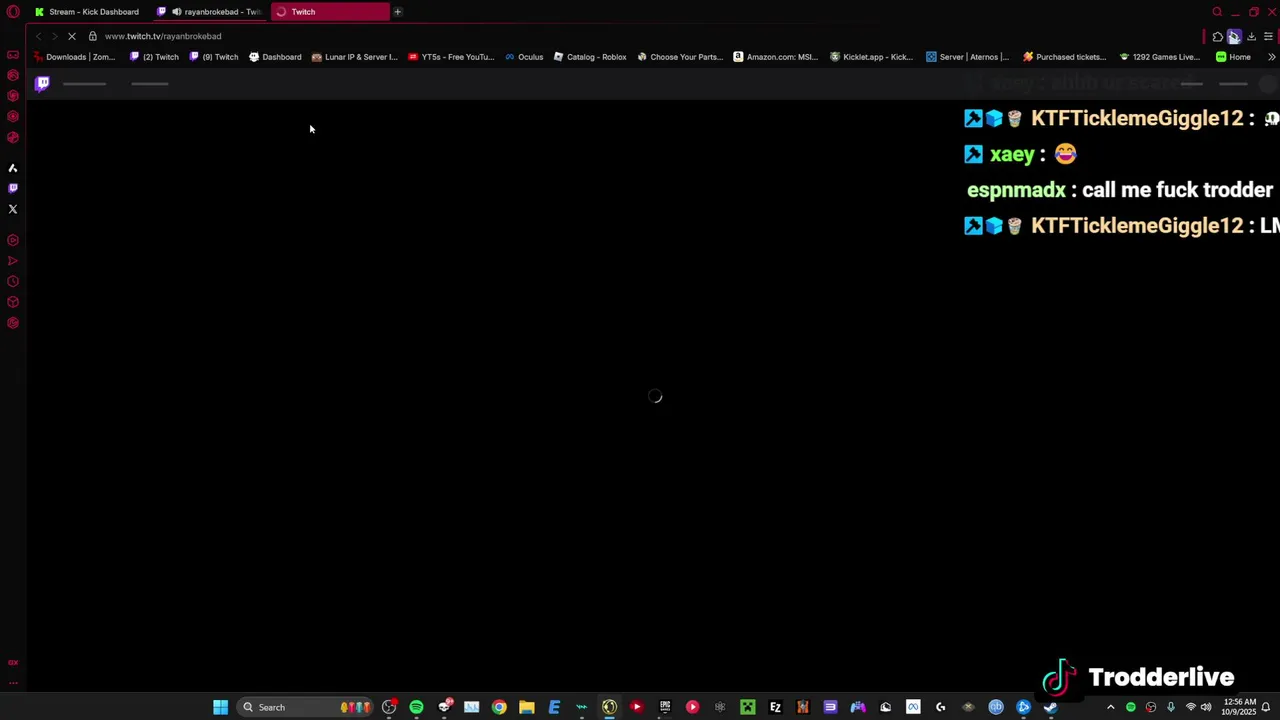
Task: Open Meta app icon in taskbar
Action: click(913, 707)
